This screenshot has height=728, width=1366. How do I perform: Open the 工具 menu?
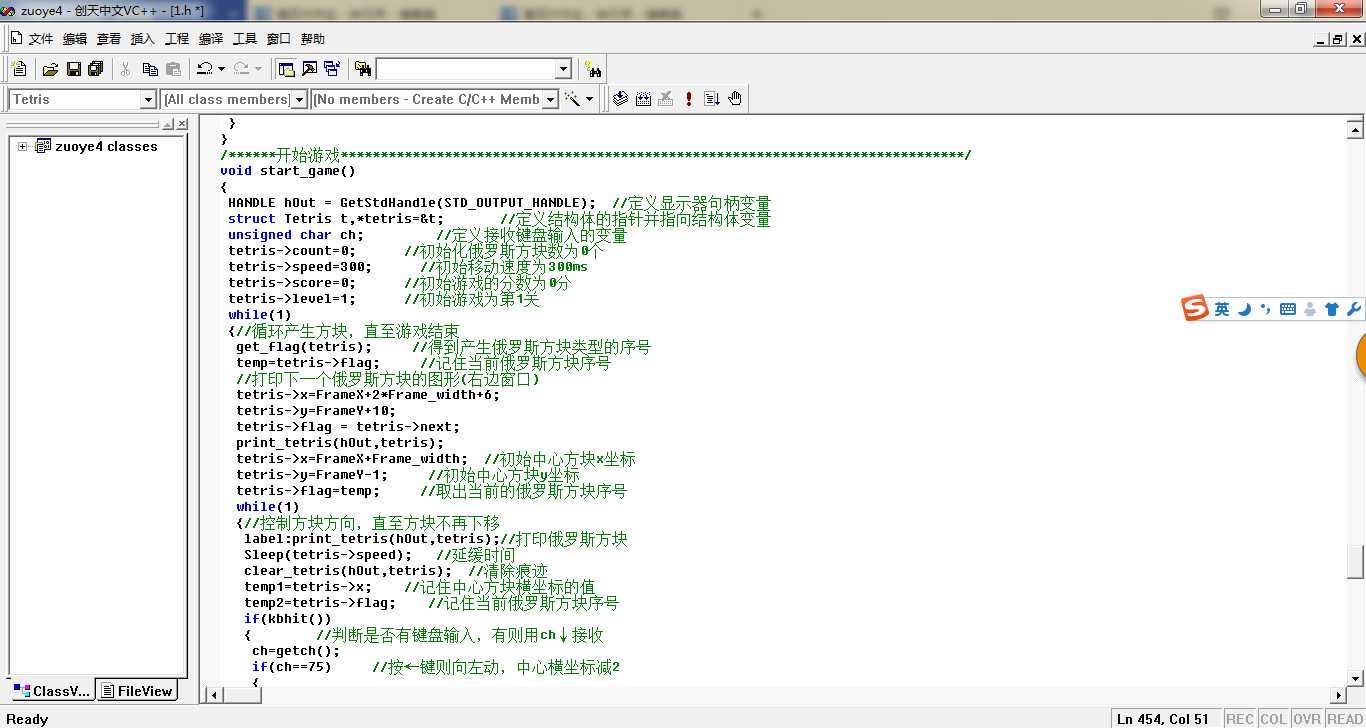pyautogui.click(x=245, y=39)
